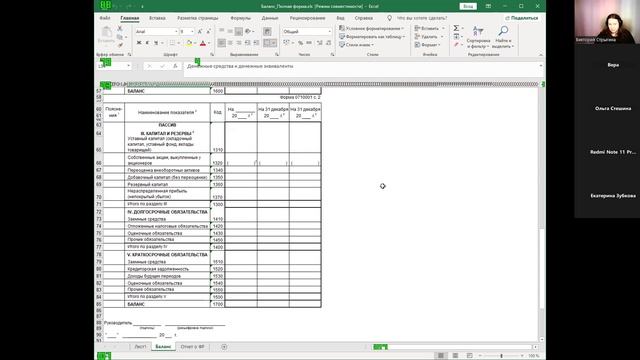This screenshot has width=640, height=360.
Task: Click Format cells (Формат) button
Action: (427, 44)
